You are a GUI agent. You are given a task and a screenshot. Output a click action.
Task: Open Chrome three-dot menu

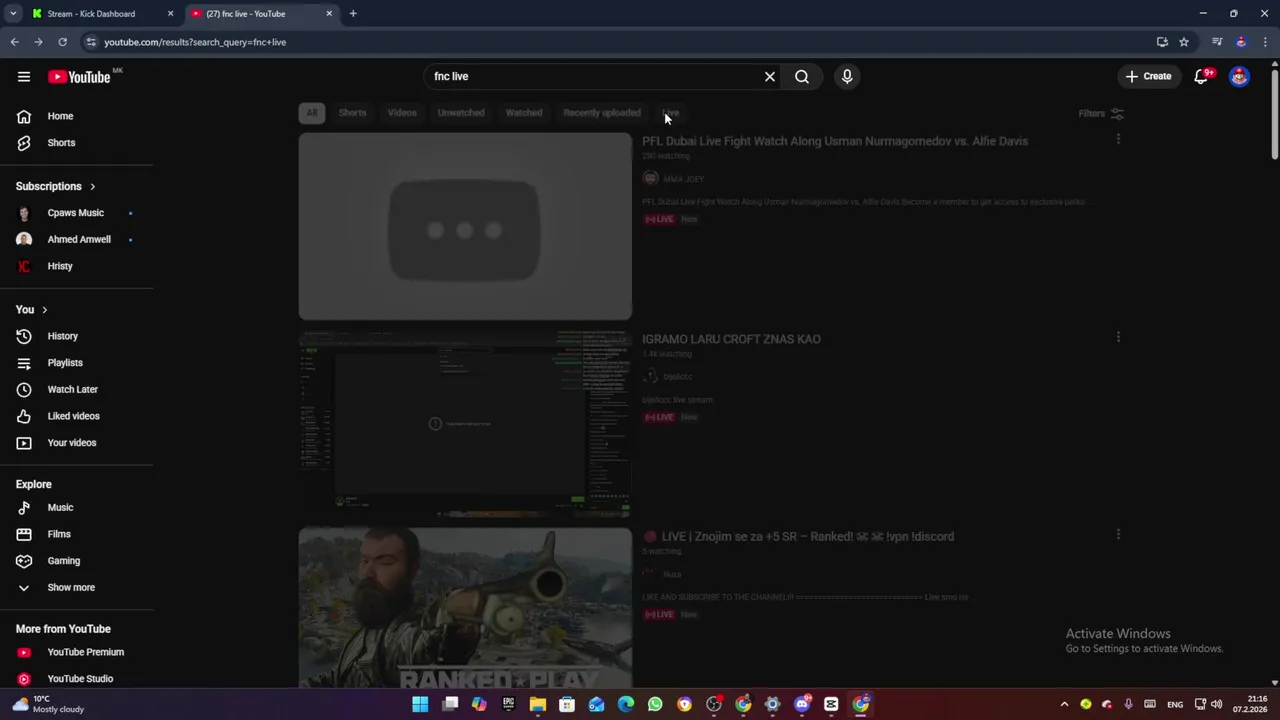click(1266, 42)
